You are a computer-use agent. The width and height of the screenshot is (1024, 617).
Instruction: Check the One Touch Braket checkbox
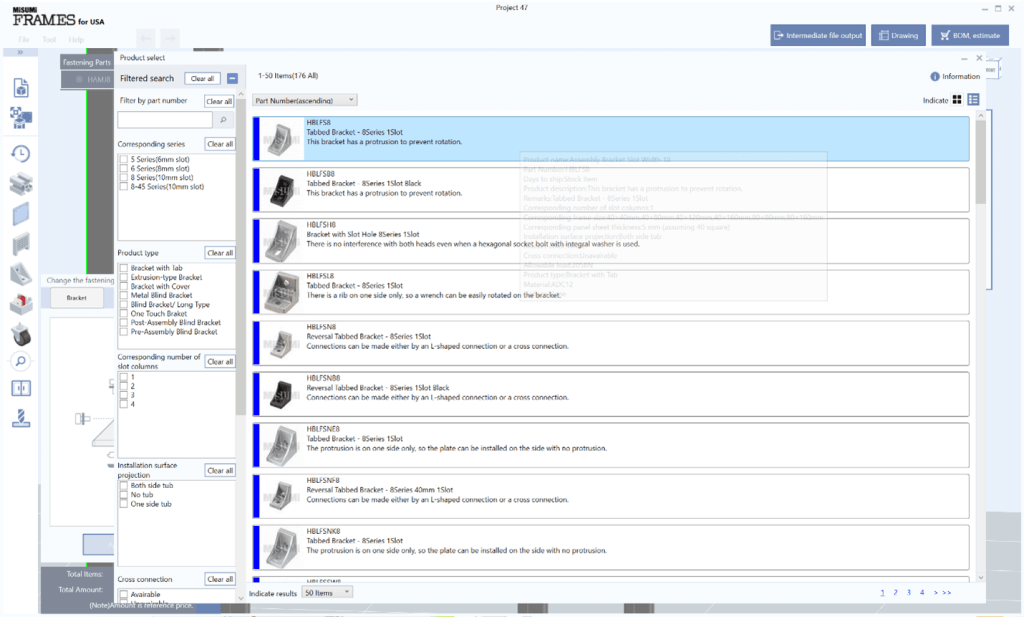point(123,313)
